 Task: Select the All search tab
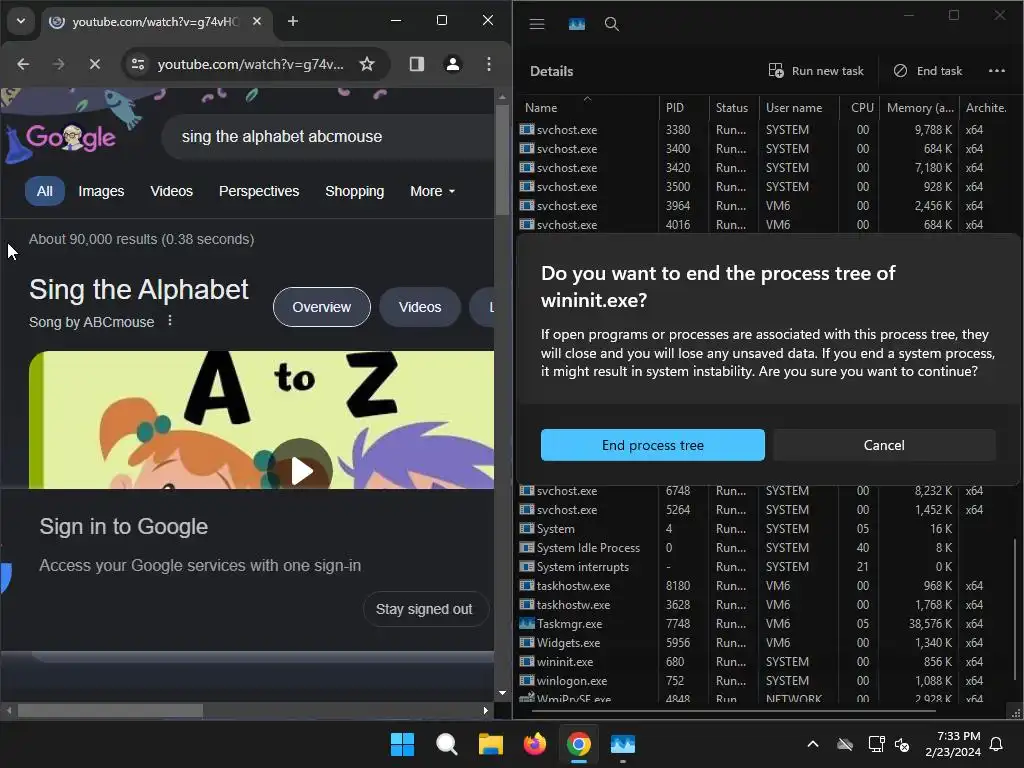pos(44,191)
